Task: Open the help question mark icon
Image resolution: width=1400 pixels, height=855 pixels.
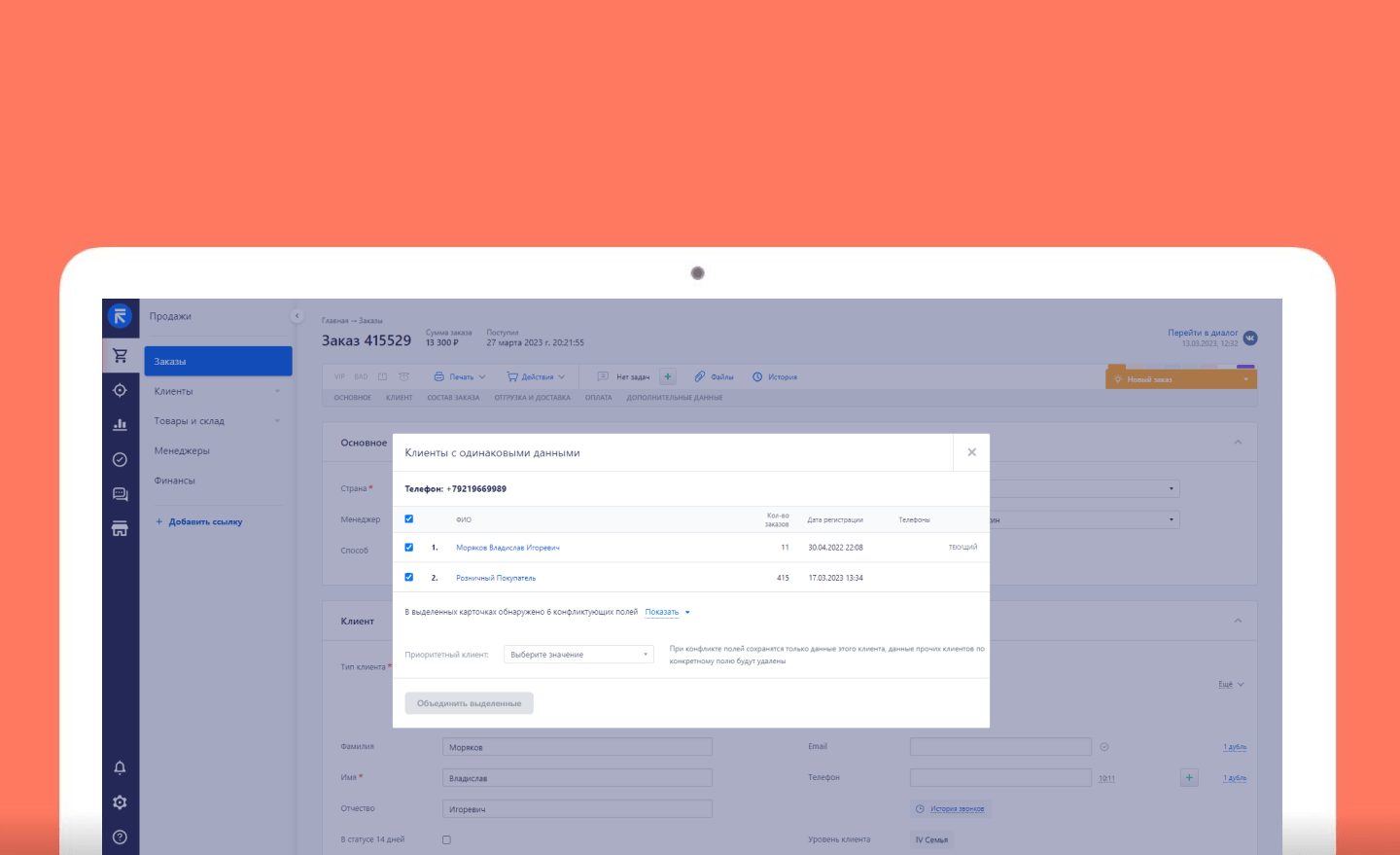Action: point(120,837)
